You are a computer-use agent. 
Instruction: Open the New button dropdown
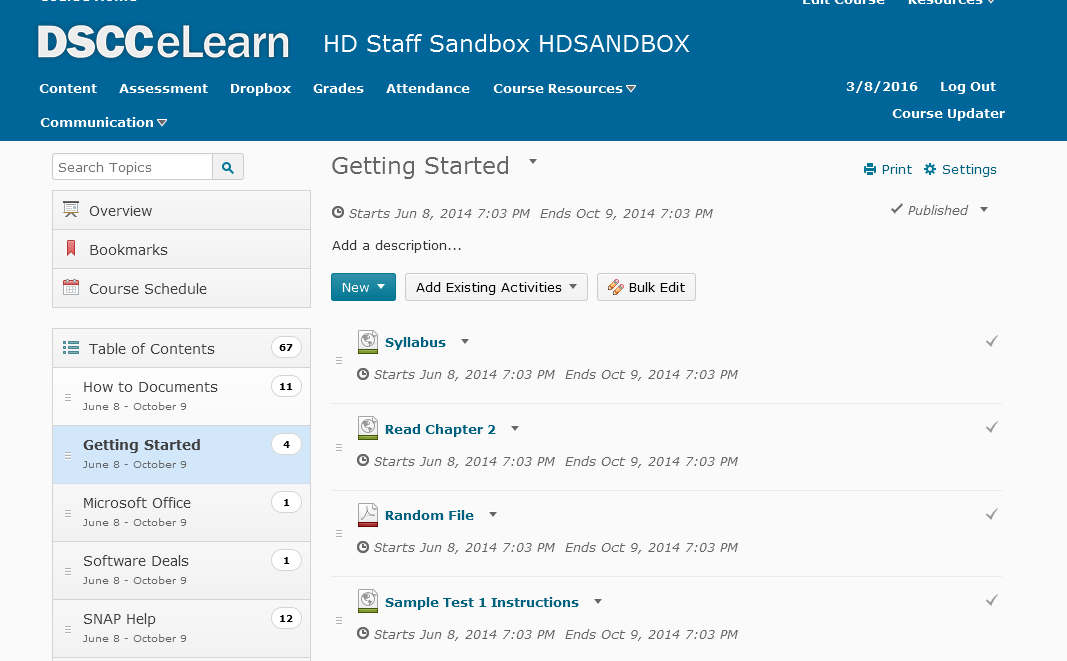pyautogui.click(x=381, y=287)
